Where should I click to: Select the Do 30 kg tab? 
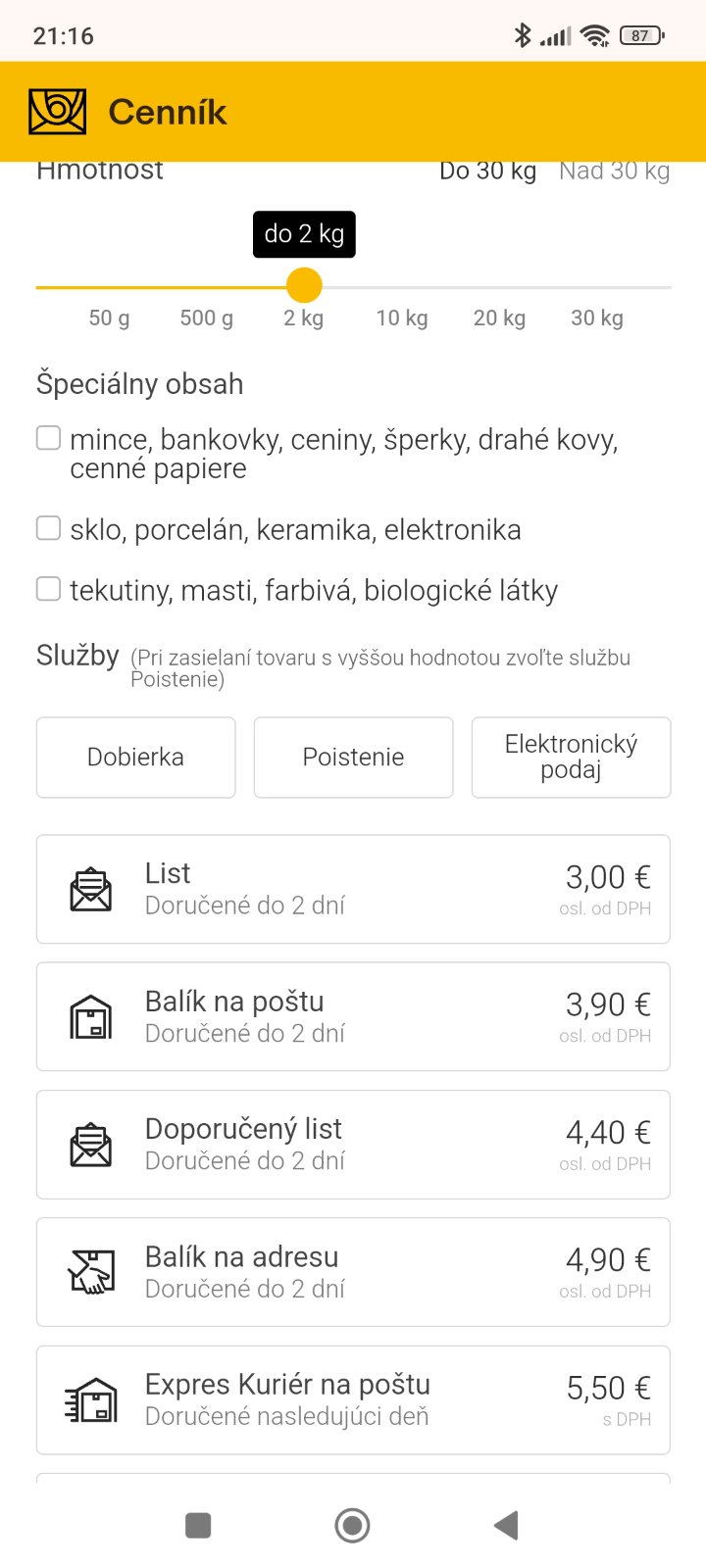pos(487,171)
